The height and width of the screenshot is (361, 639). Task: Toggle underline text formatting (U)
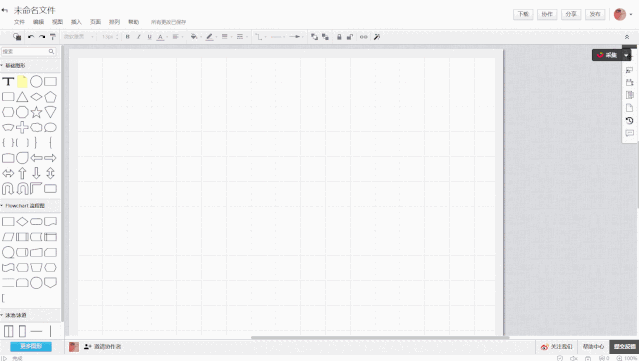150,37
